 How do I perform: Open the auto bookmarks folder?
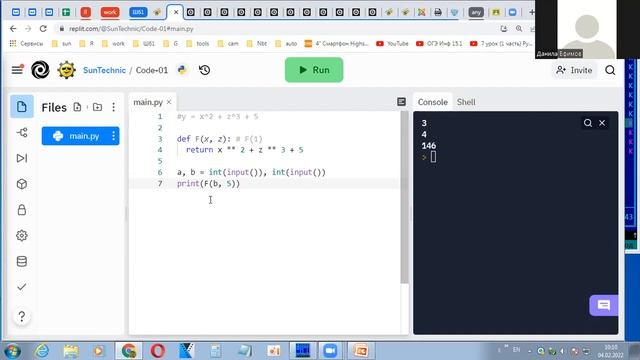286,43
